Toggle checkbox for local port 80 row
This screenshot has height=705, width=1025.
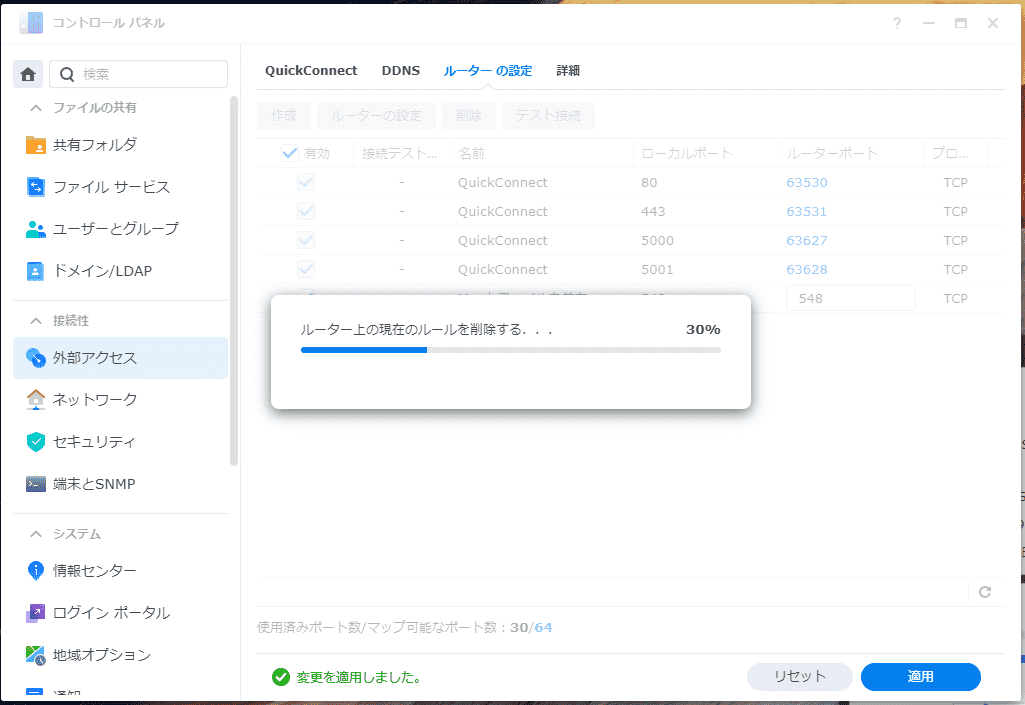pos(306,182)
